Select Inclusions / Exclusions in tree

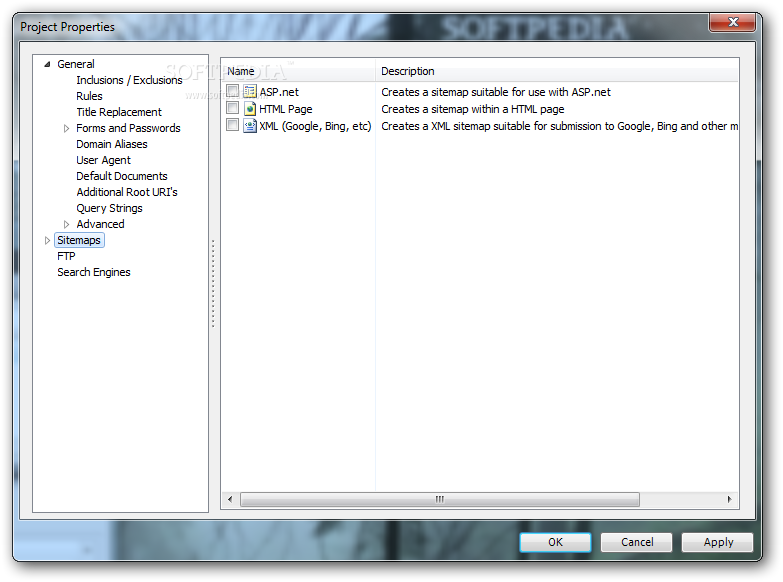point(129,80)
